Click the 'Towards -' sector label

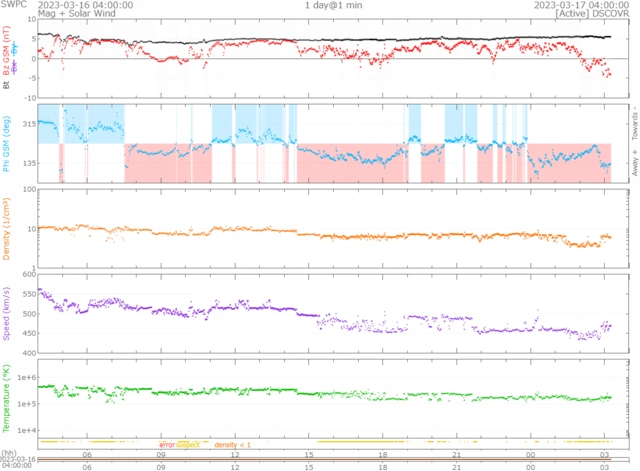pyautogui.click(x=632, y=122)
